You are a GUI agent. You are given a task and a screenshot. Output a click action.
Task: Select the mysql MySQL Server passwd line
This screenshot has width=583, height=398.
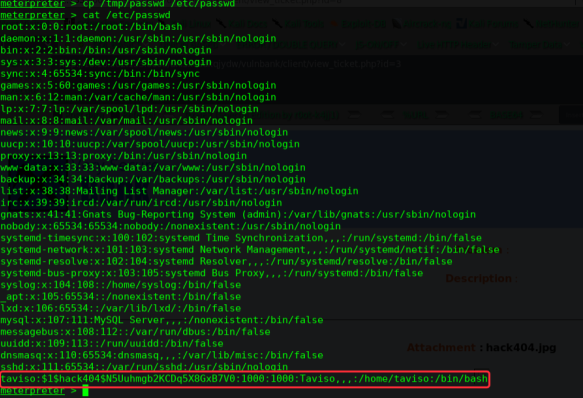(x=162, y=320)
